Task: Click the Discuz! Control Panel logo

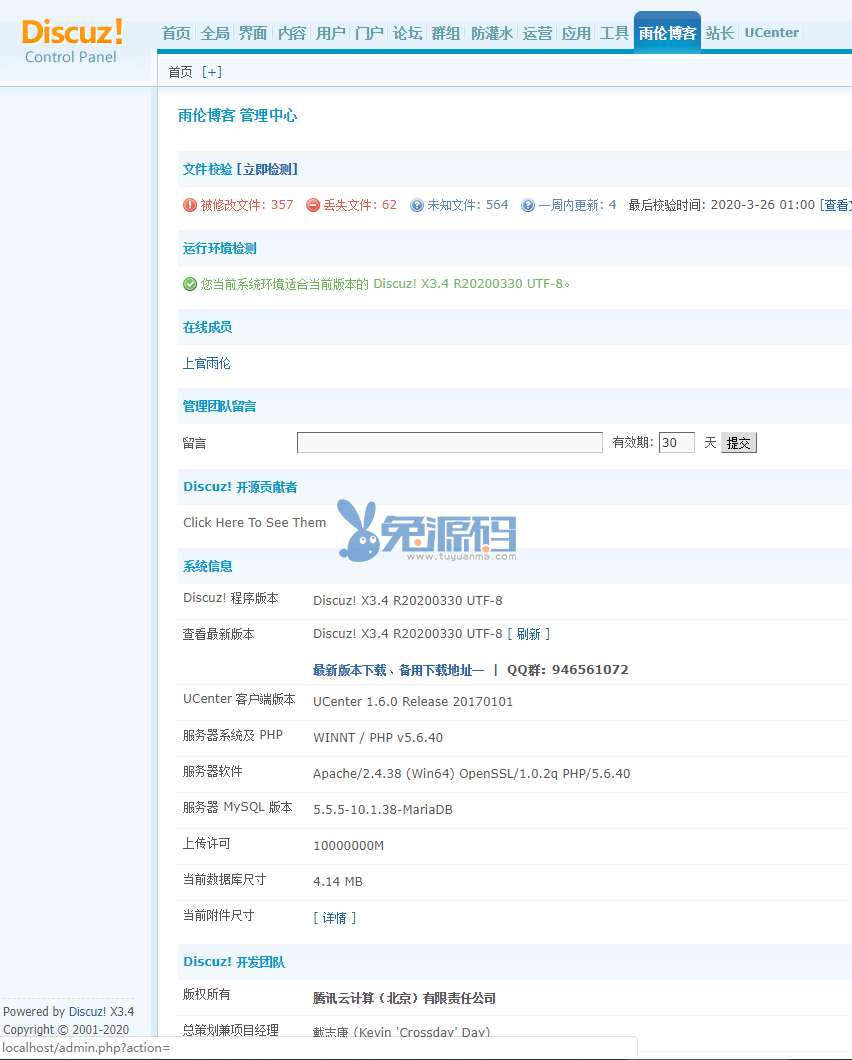Action: click(72, 42)
